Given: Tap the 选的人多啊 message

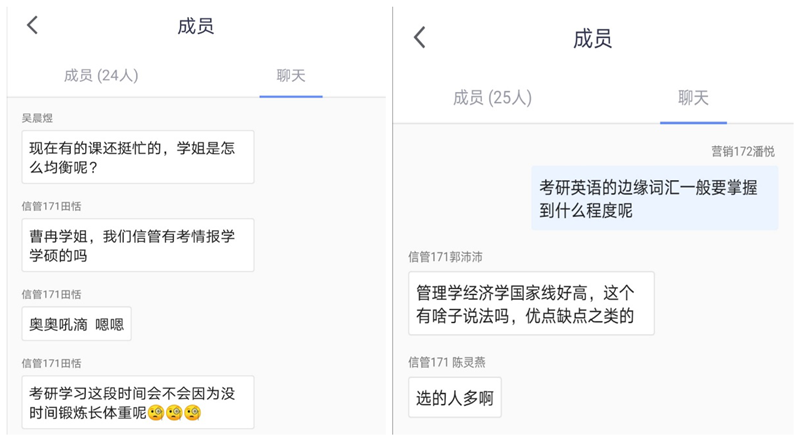Looking at the screenshot, I should [x=455, y=398].
